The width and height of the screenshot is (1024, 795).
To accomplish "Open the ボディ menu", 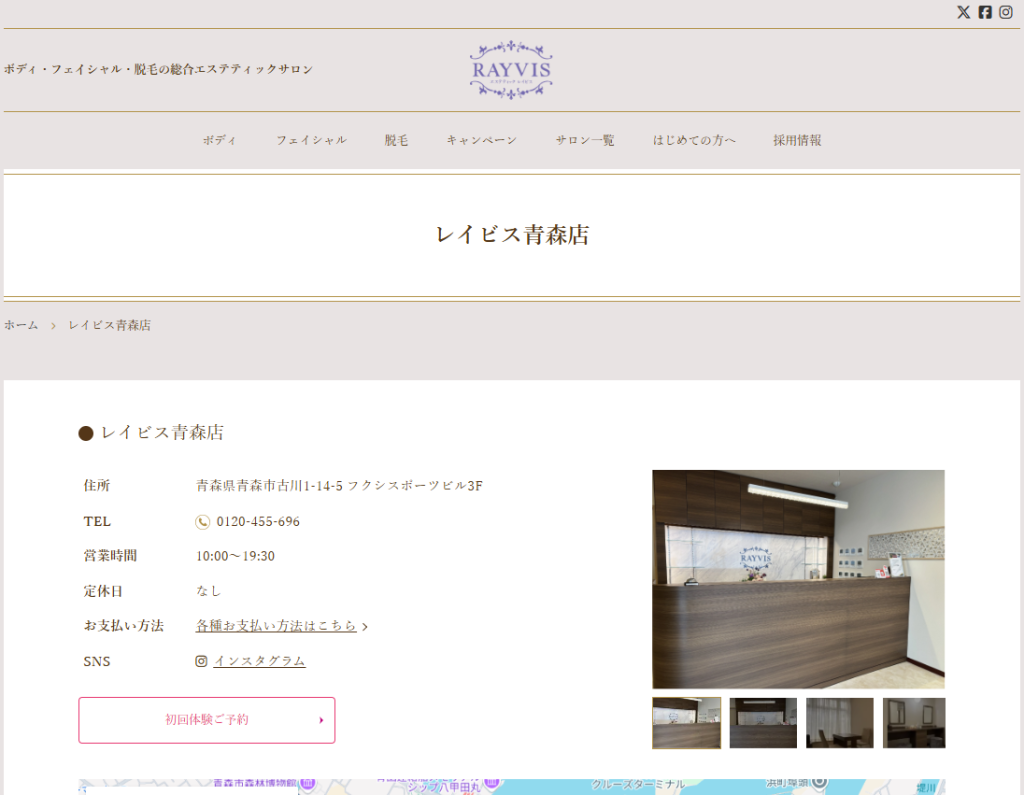I will click(220, 140).
